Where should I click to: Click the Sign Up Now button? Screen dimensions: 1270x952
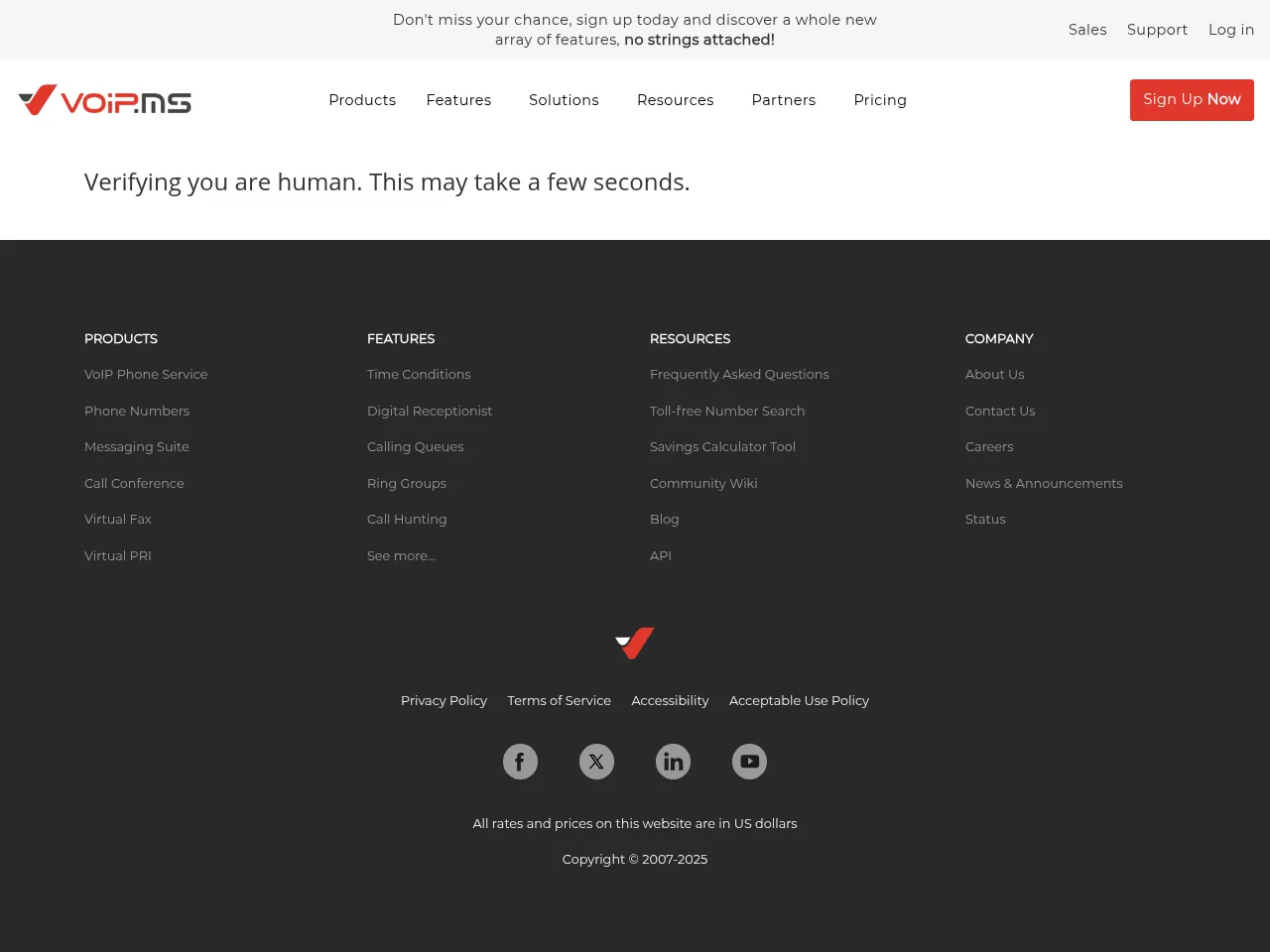(1192, 99)
